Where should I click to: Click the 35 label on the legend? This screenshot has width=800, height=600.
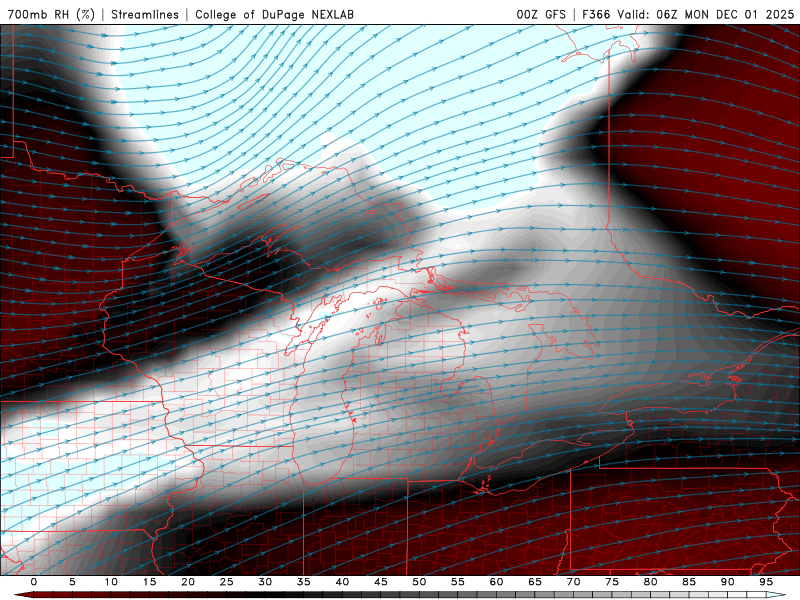tap(304, 582)
